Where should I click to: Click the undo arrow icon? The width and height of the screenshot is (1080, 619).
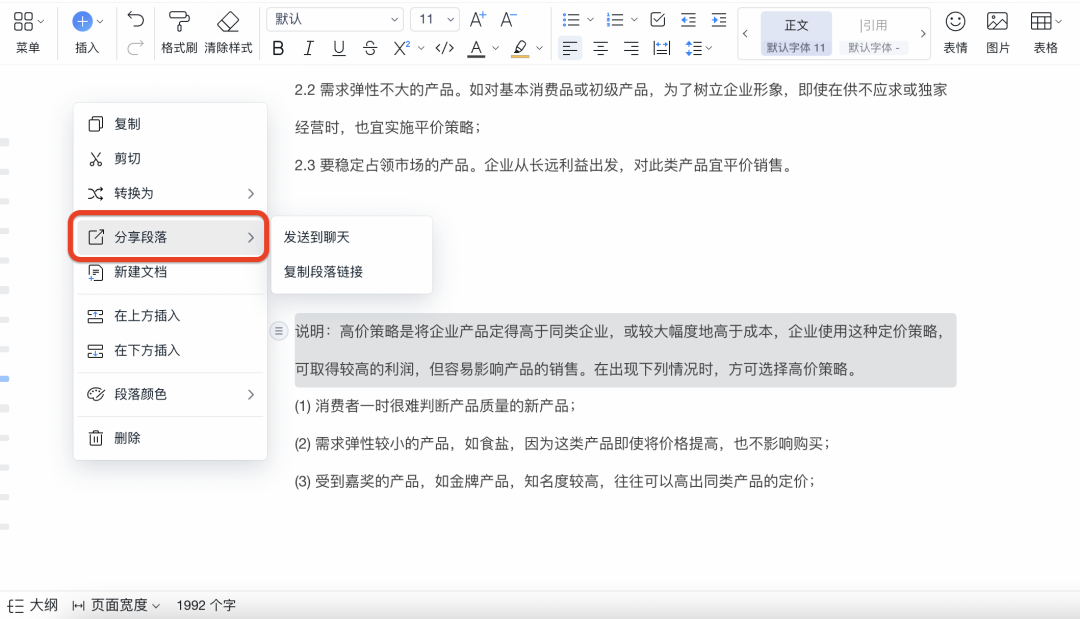tap(136, 20)
